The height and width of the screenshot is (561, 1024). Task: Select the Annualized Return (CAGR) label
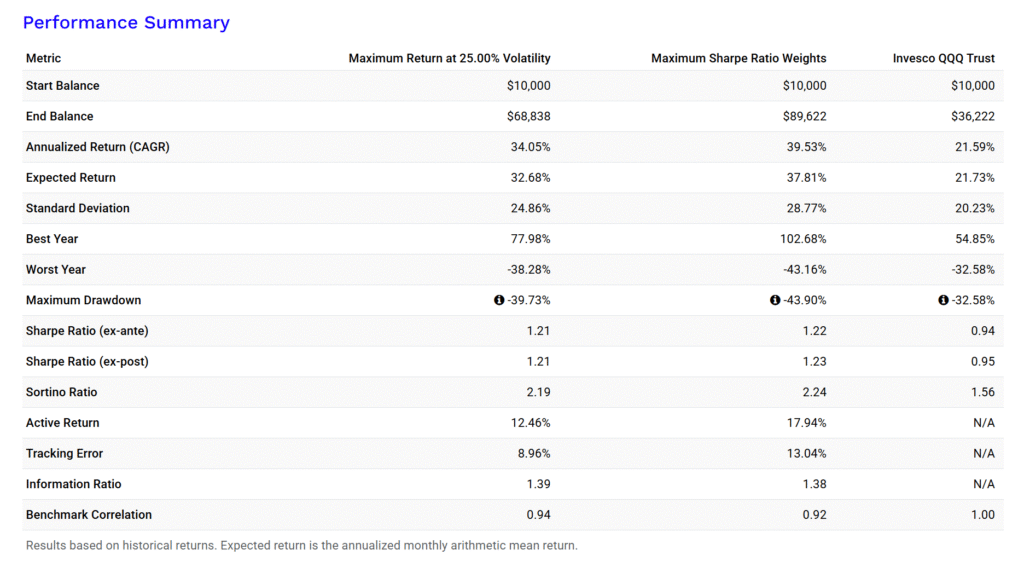point(98,147)
